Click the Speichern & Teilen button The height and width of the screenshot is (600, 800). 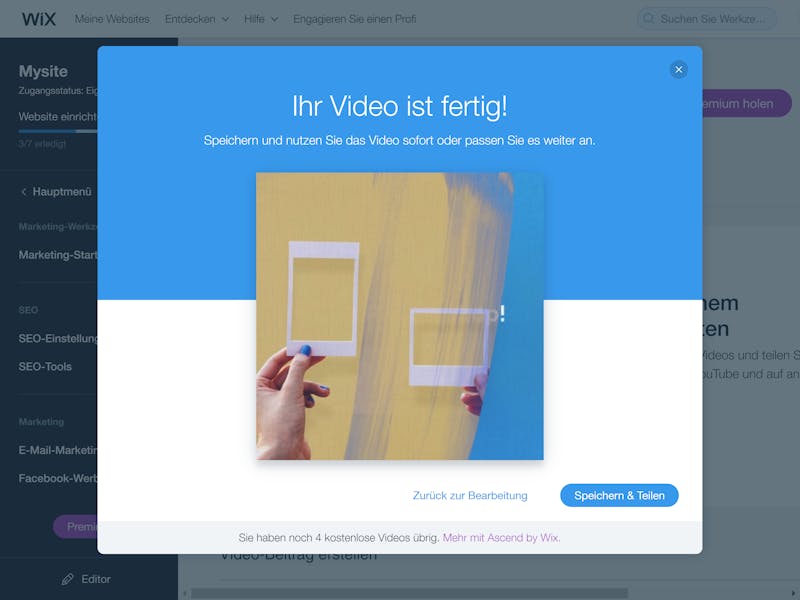tap(619, 495)
